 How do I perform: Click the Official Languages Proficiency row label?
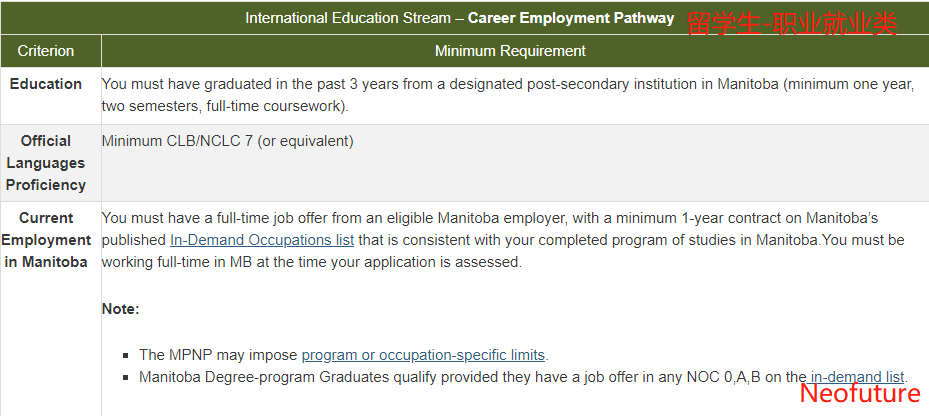46,163
